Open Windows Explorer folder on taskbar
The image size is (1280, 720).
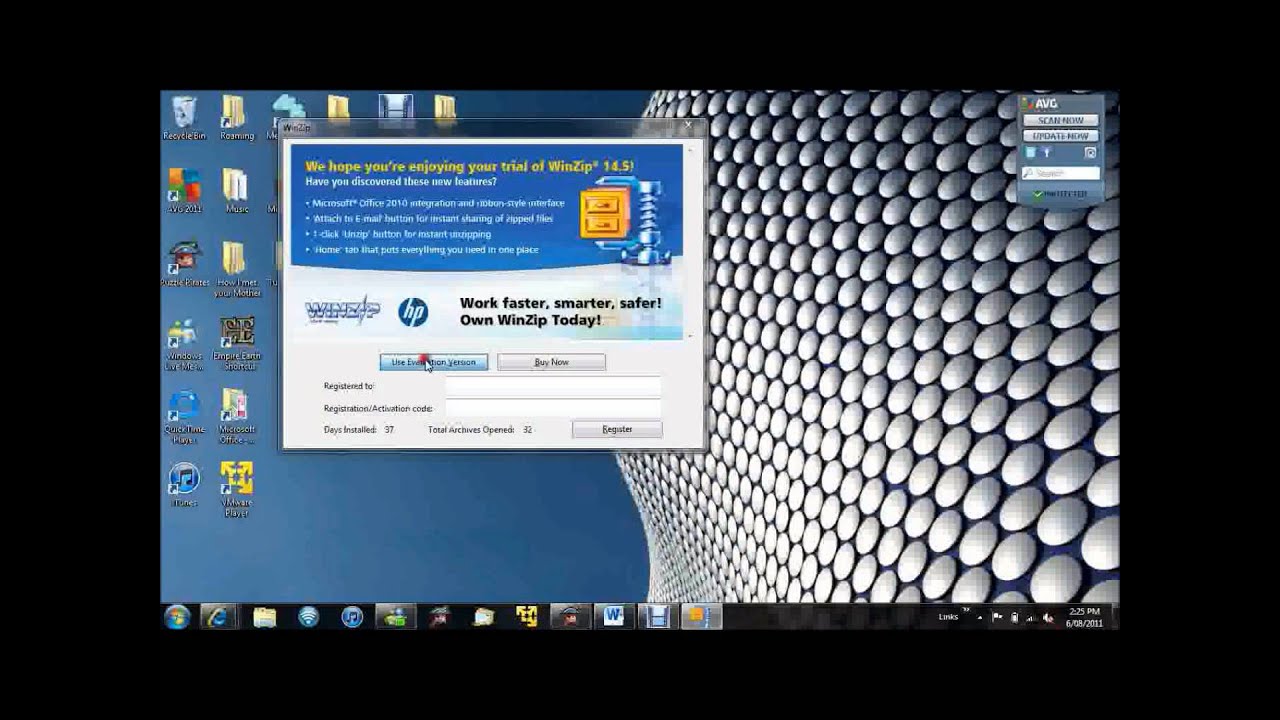click(x=264, y=617)
